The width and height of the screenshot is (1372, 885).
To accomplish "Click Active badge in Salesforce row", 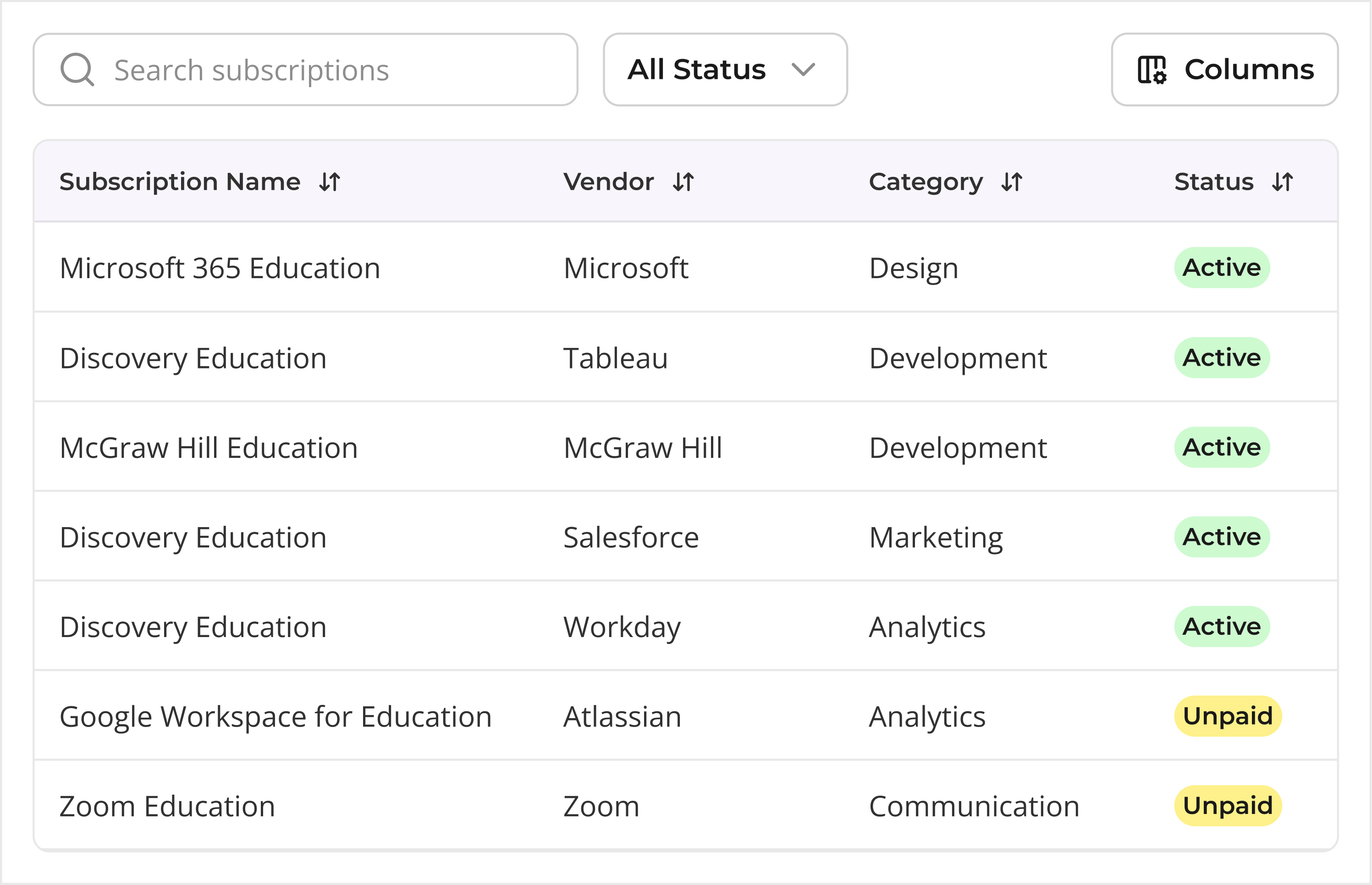I will pos(1222,537).
